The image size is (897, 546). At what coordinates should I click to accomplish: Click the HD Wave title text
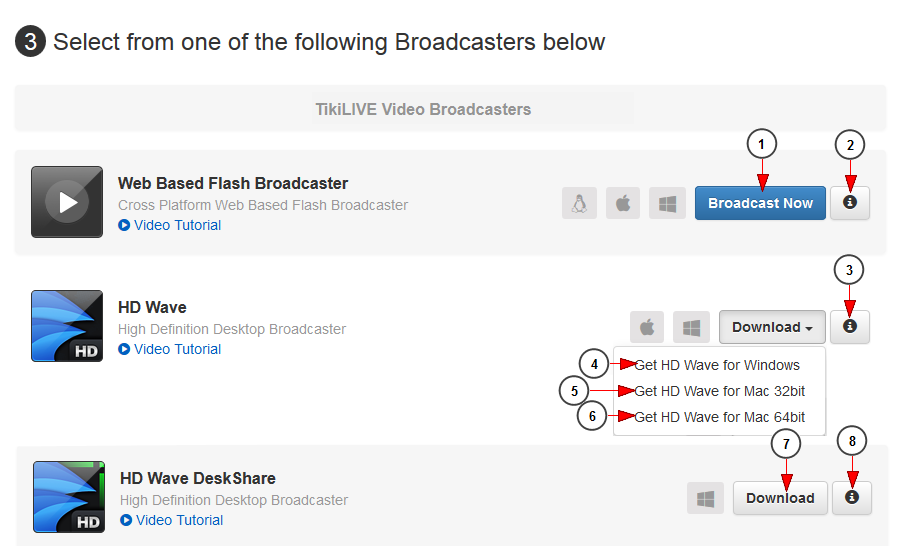click(152, 307)
